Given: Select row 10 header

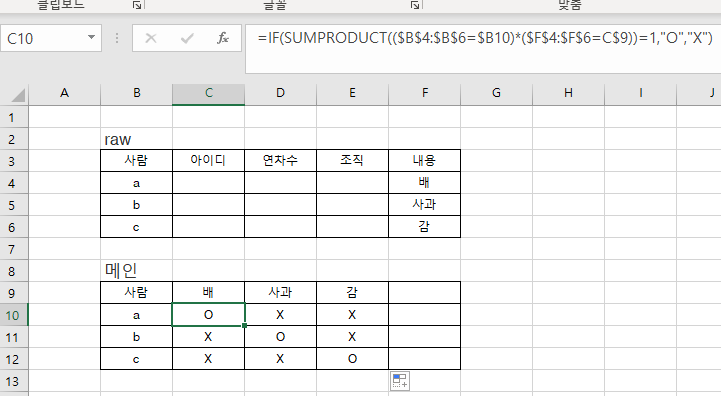Looking at the screenshot, I should click(14, 315).
